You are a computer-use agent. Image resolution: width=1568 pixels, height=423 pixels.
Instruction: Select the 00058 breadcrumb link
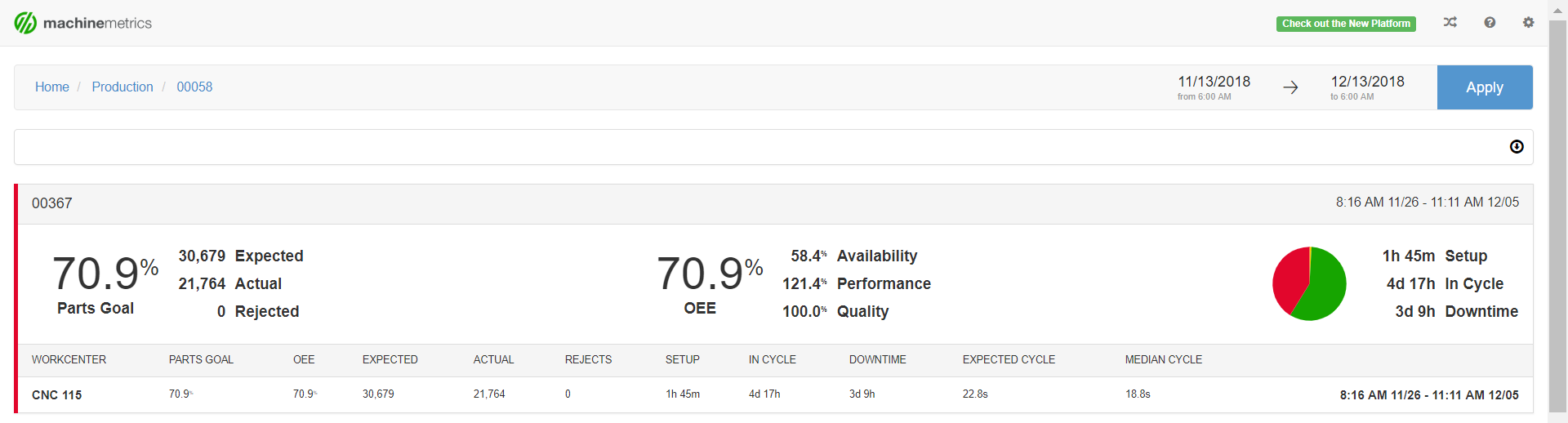[194, 87]
